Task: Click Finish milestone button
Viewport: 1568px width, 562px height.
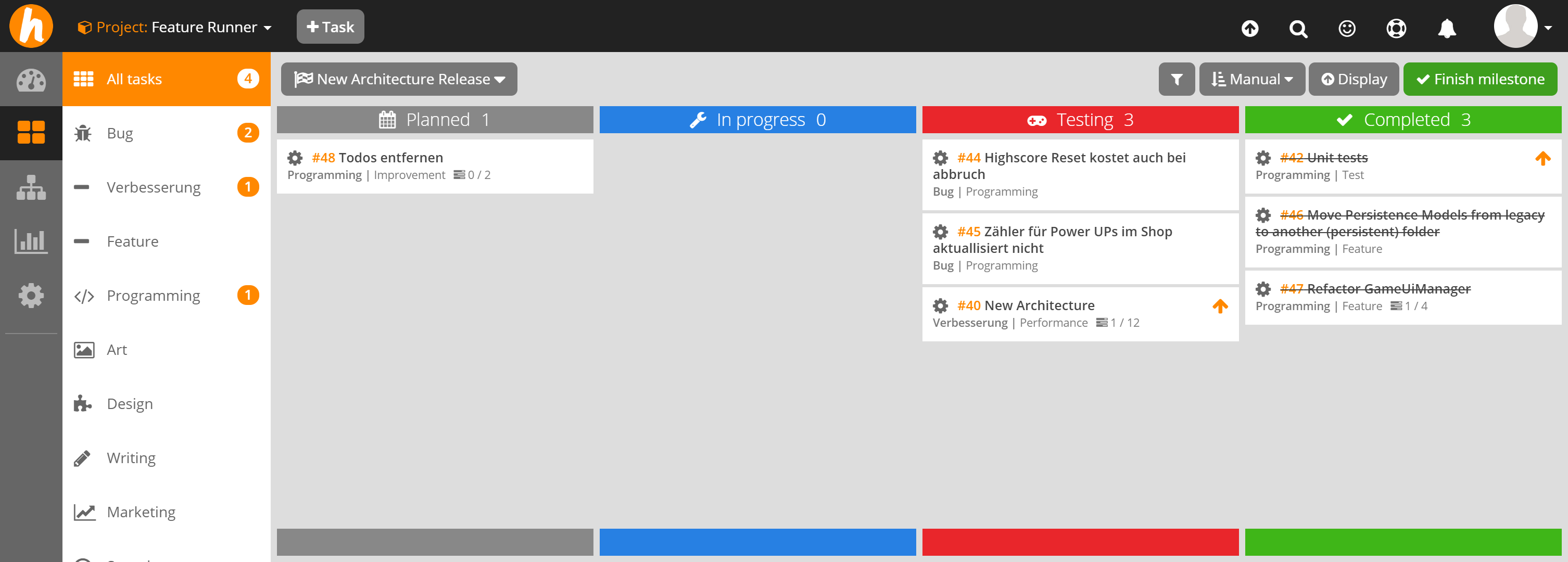Action: (1480, 79)
